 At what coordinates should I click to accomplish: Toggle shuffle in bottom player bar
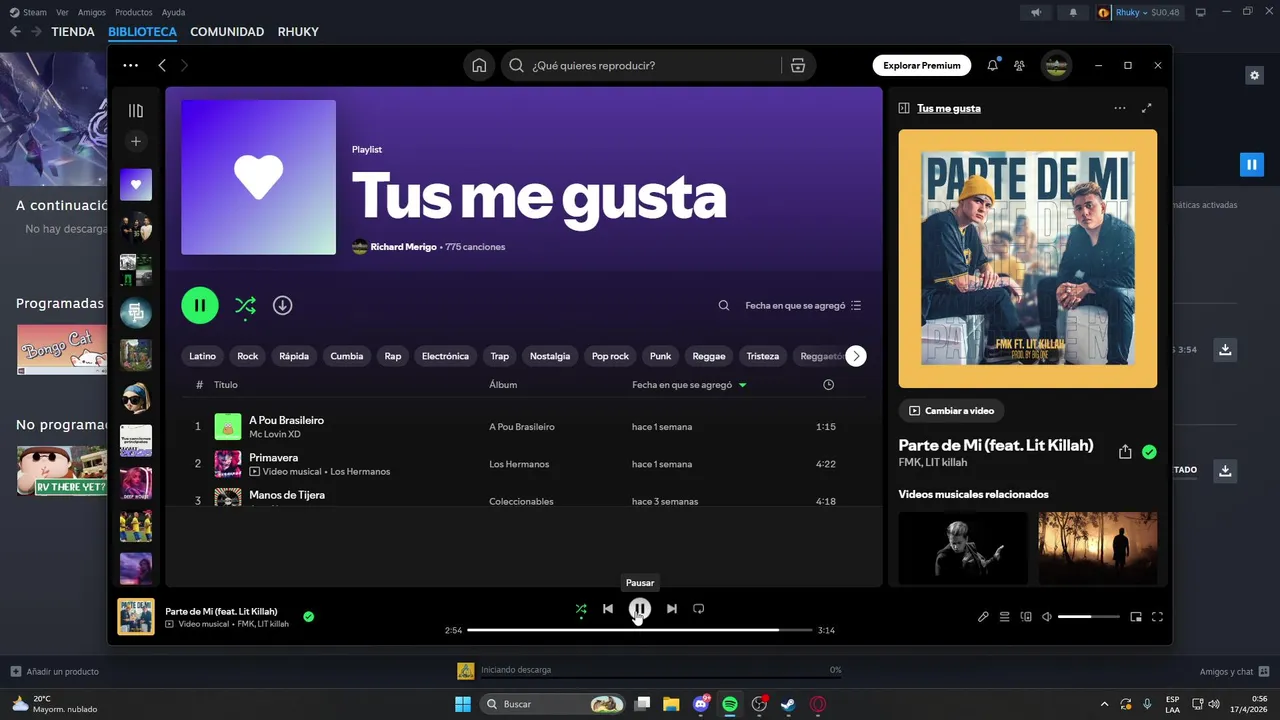(x=581, y=608)
